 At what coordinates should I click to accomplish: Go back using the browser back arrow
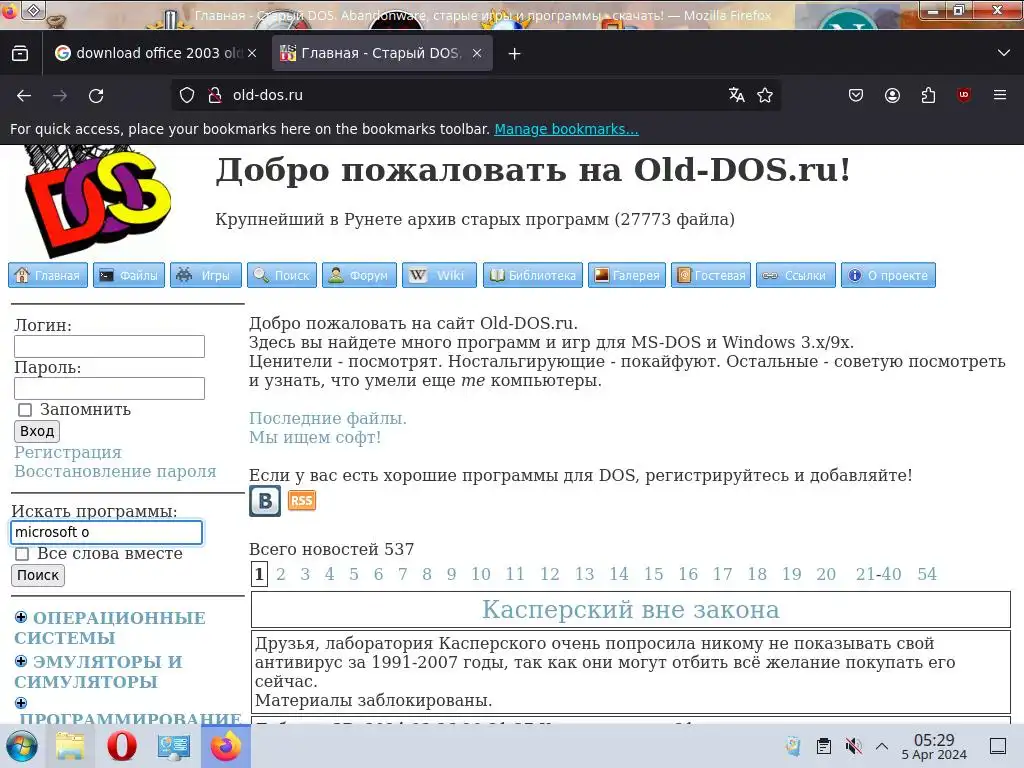24,95
